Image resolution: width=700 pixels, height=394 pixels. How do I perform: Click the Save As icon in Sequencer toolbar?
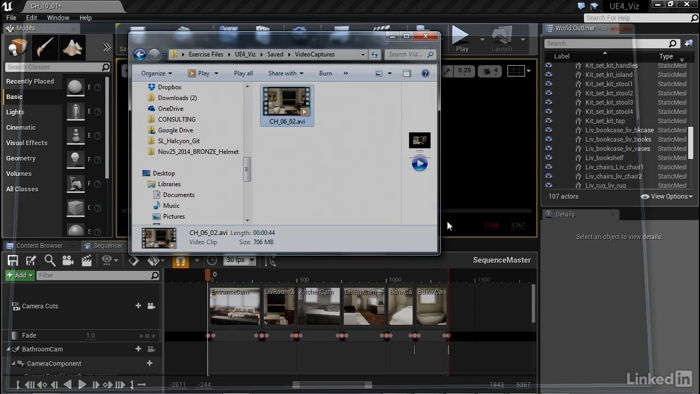tap(31, 261)
